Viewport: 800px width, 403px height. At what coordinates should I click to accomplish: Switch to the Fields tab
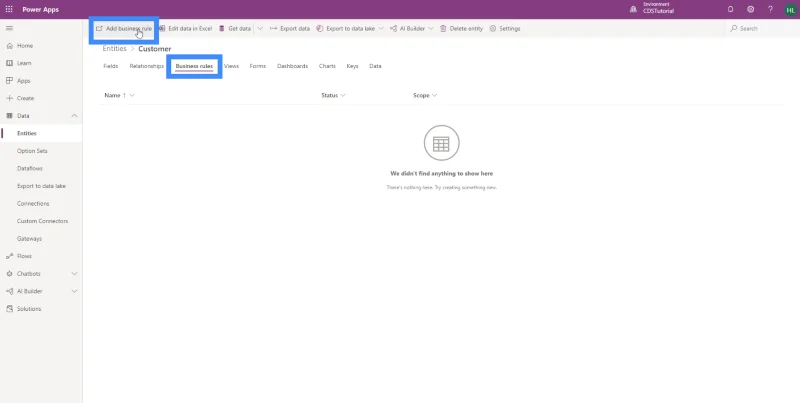point(111,66)
